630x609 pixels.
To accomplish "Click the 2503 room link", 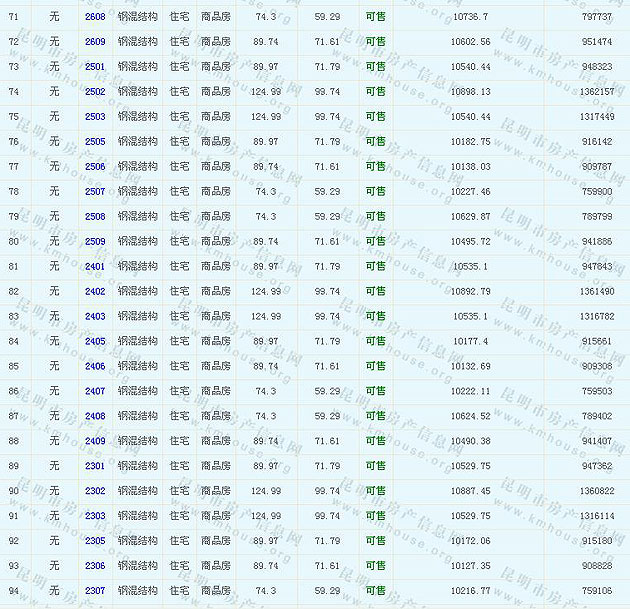I will (x=95, y=117).
